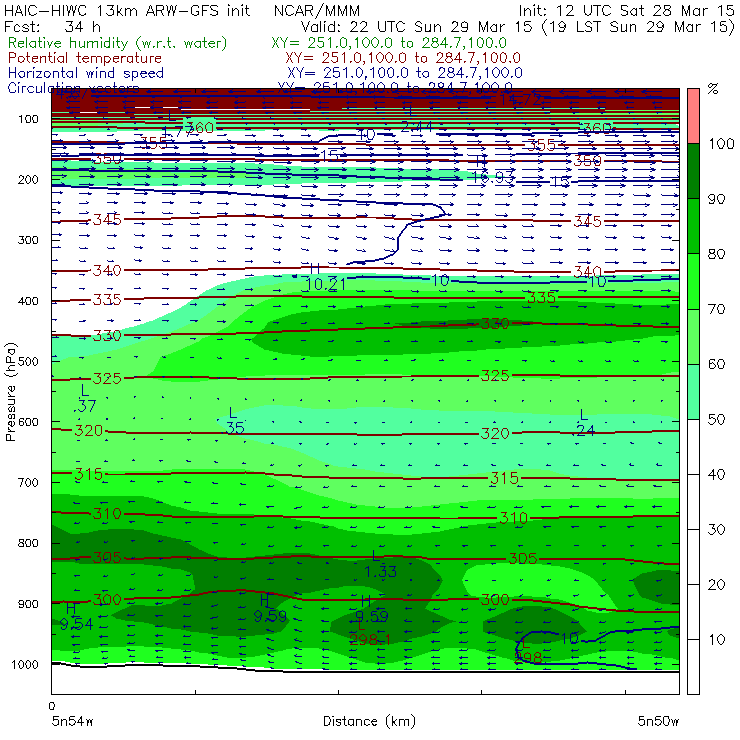Click the "Circulation vectors" legend label
This screenshot has height=740, width=740.
73,88
